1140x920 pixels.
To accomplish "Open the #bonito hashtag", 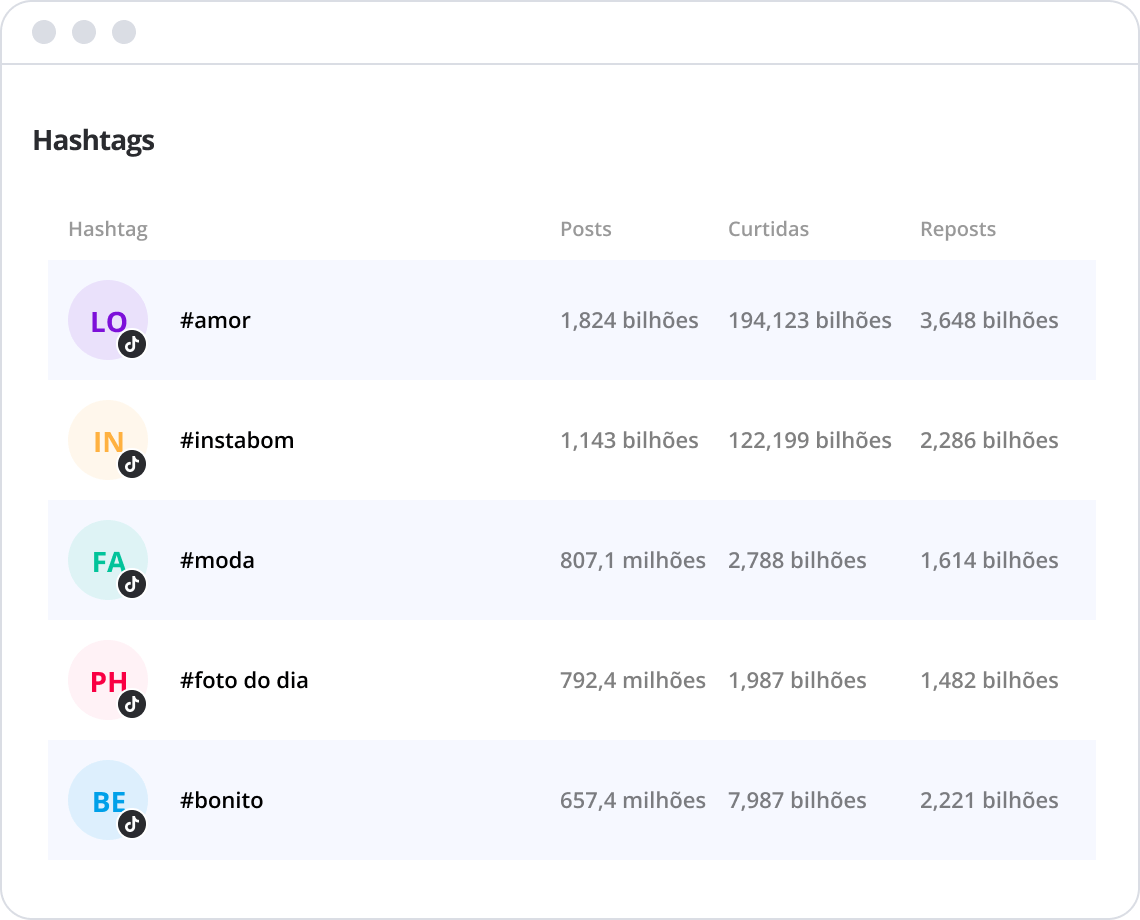I will click(221, 801).
